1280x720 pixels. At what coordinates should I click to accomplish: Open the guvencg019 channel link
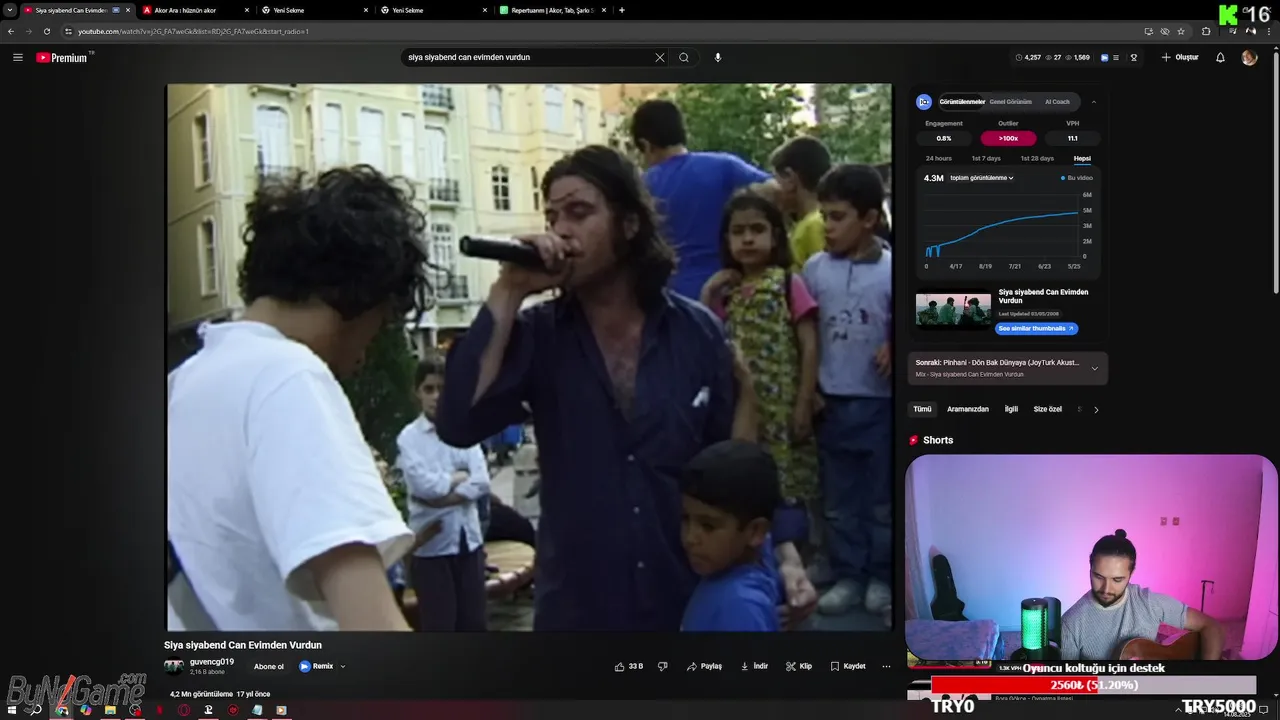212,662
